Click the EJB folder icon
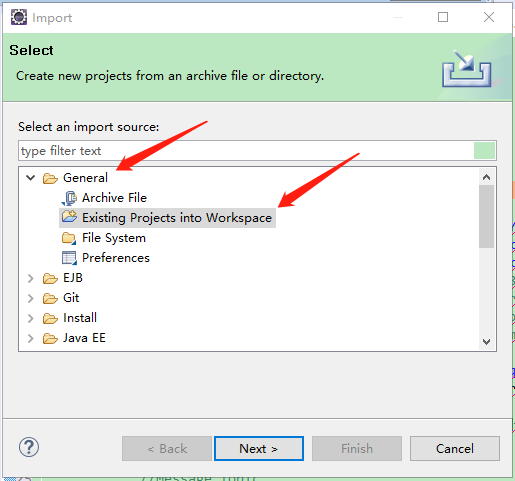Screen dimensions: 515x481 [x=50, y=278]
